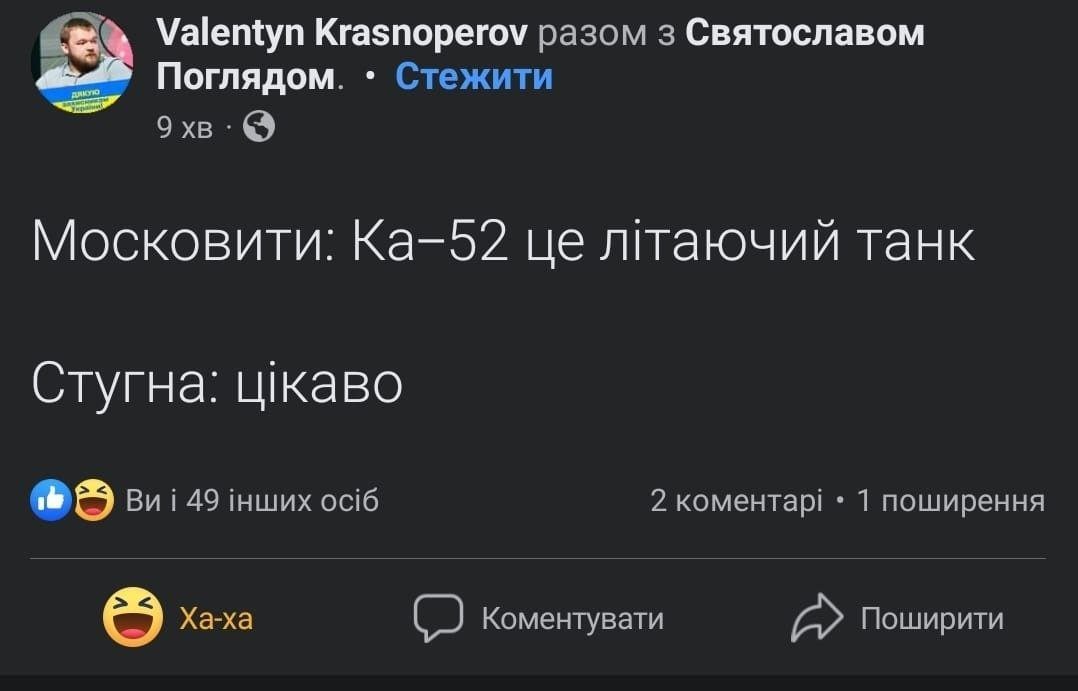The width and height of the screenshot is (1078, 691).
Task: Open Valentyn Krasnoperov's profile name link
Action: click(342, 34)
